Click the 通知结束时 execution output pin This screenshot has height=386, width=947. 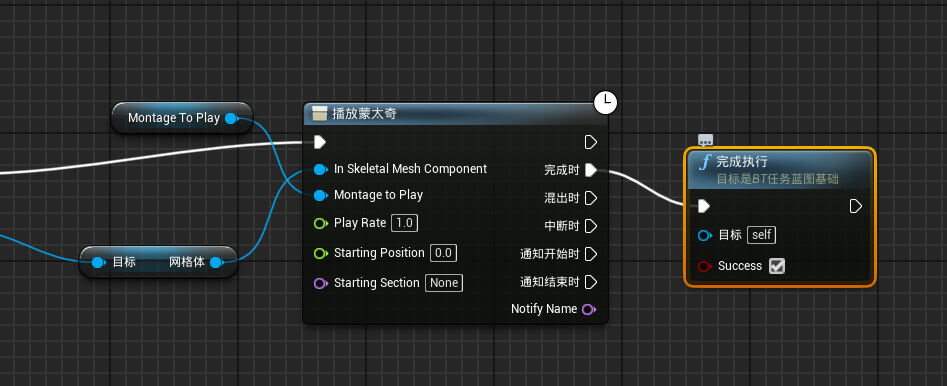(591, 282)
